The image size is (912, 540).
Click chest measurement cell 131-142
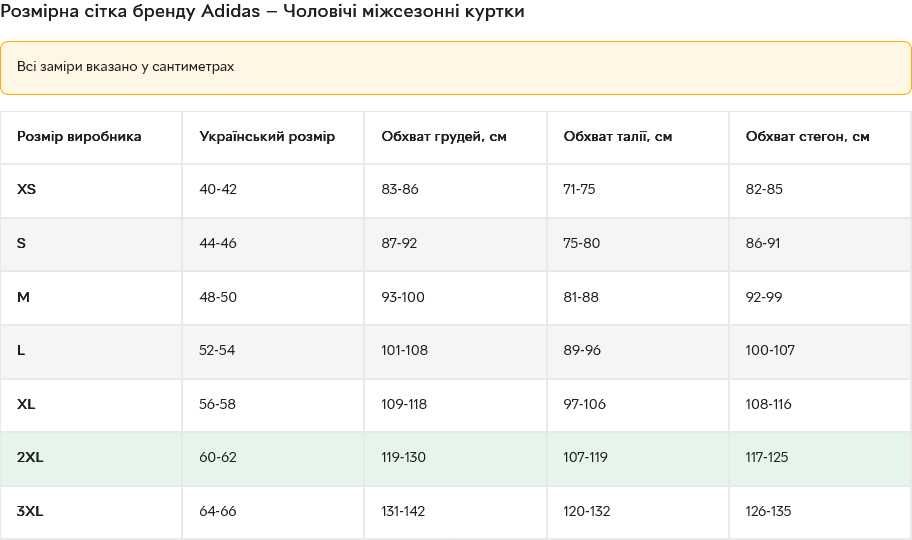pos(403,511)
